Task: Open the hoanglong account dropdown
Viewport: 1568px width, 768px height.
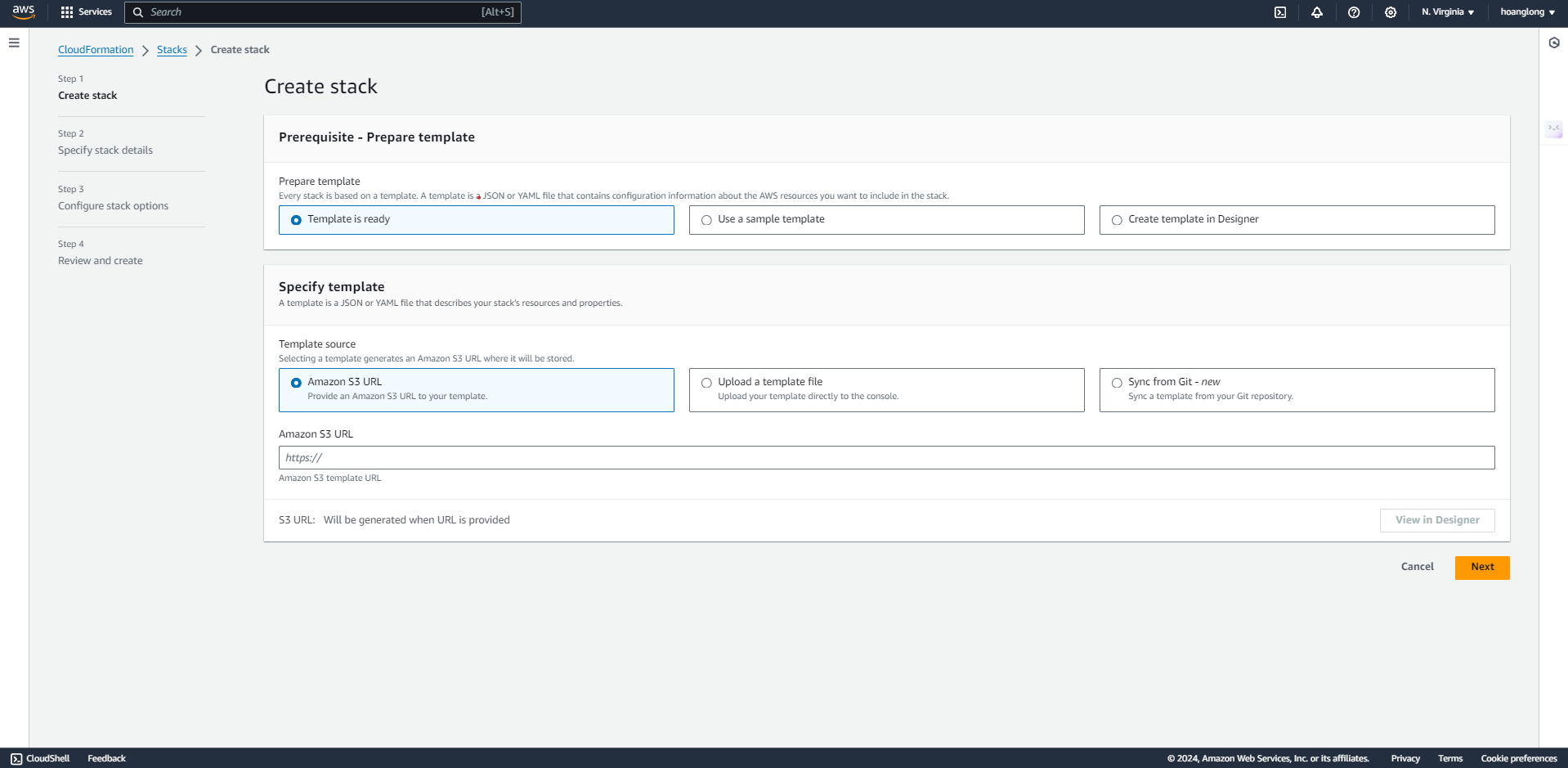Action: pos(1527,12)
